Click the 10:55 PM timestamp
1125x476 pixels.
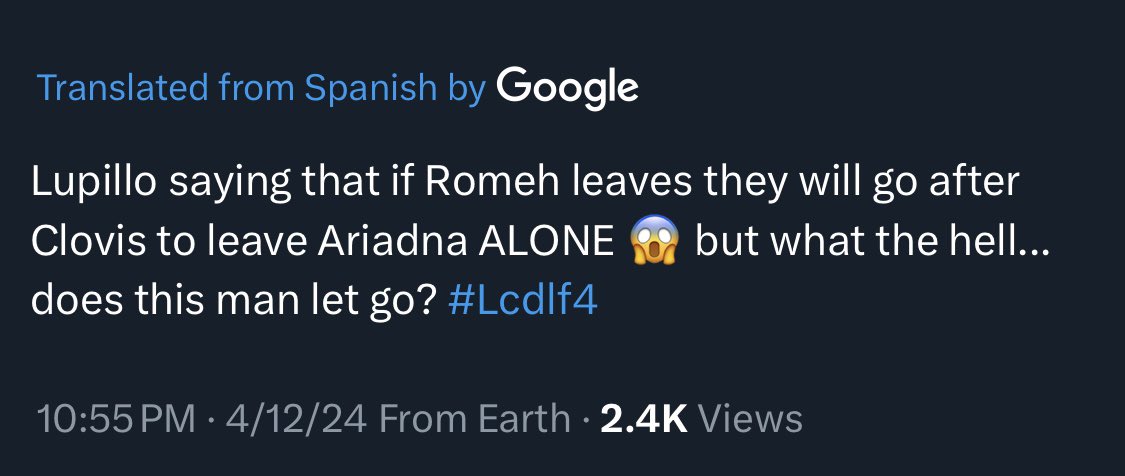[116, 419]
